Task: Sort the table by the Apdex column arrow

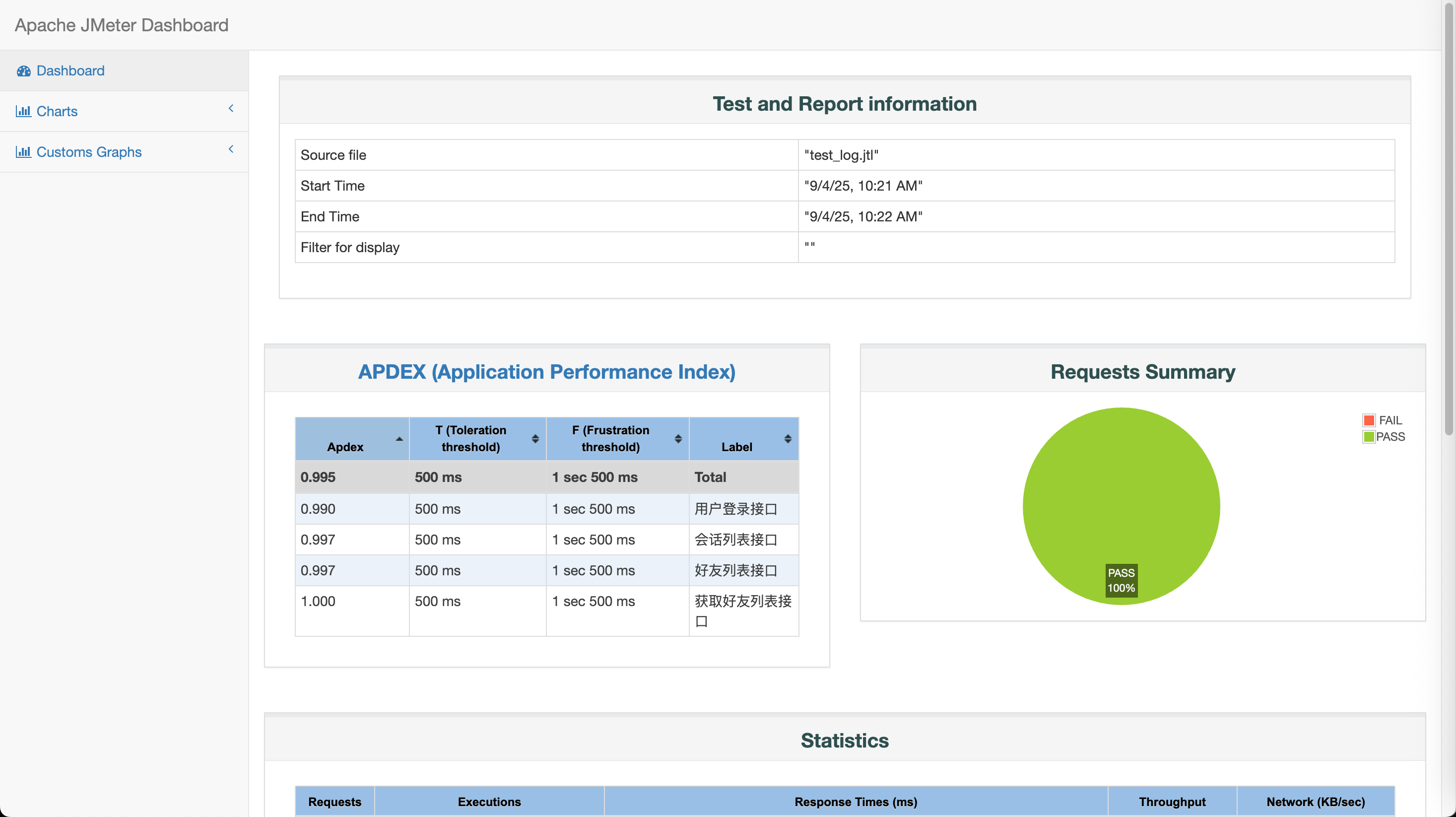Action: [x=399, y=439]
